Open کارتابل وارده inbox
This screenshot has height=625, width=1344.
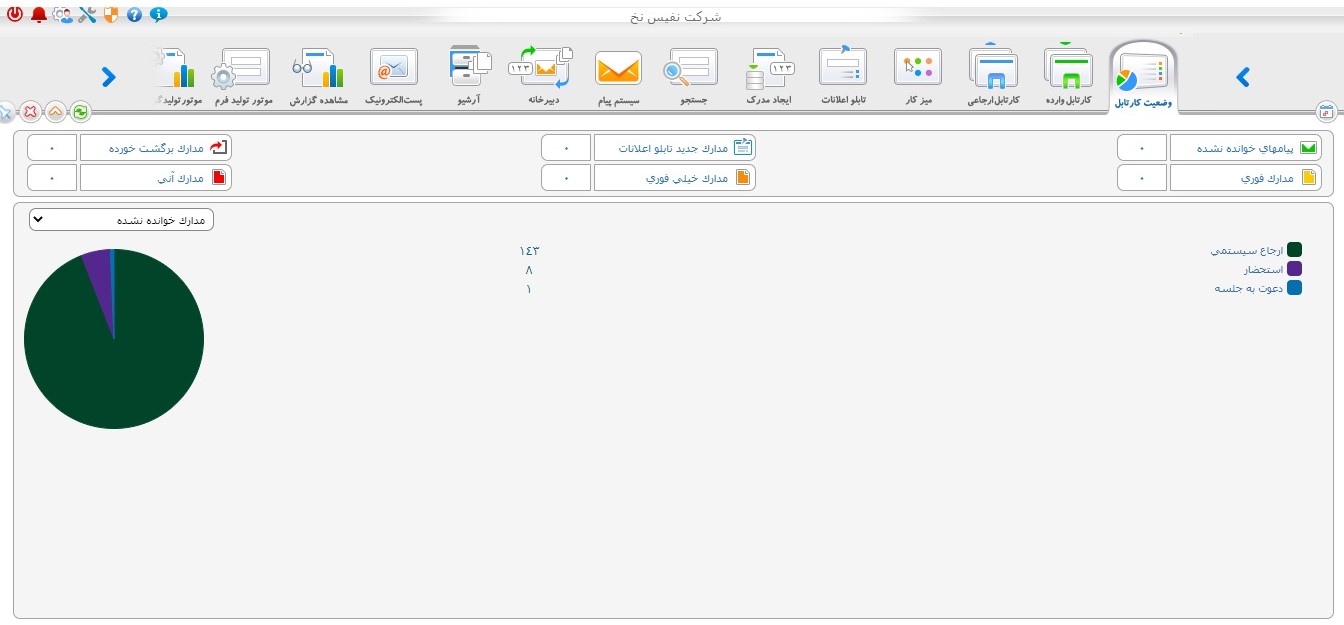(1069, 76)
